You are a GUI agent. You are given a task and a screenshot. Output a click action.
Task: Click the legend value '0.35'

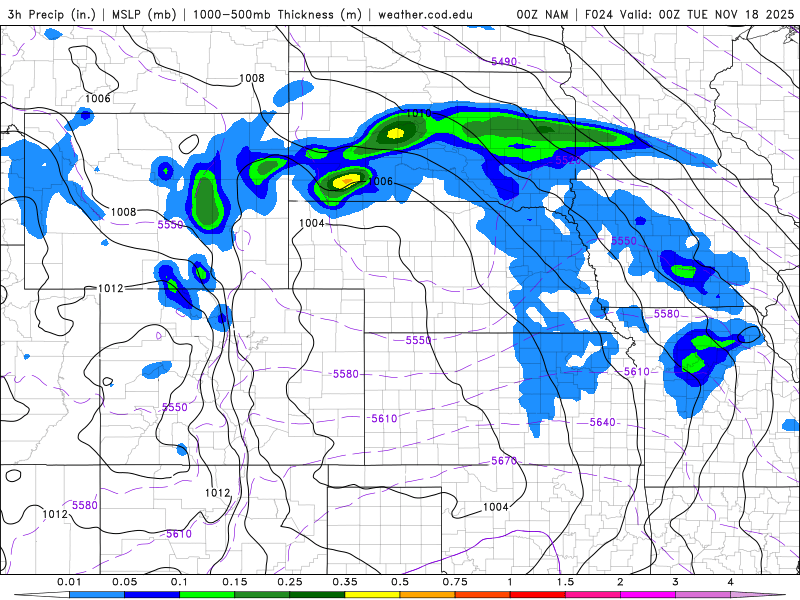(x=345, y=582)
